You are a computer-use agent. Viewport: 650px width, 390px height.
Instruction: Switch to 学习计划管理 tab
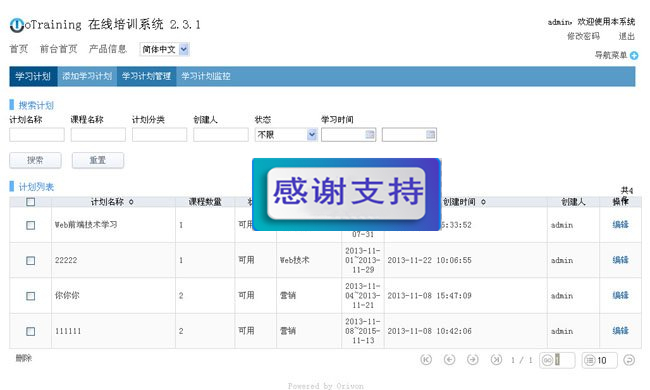pyautogui.click(x=146, y=76)
